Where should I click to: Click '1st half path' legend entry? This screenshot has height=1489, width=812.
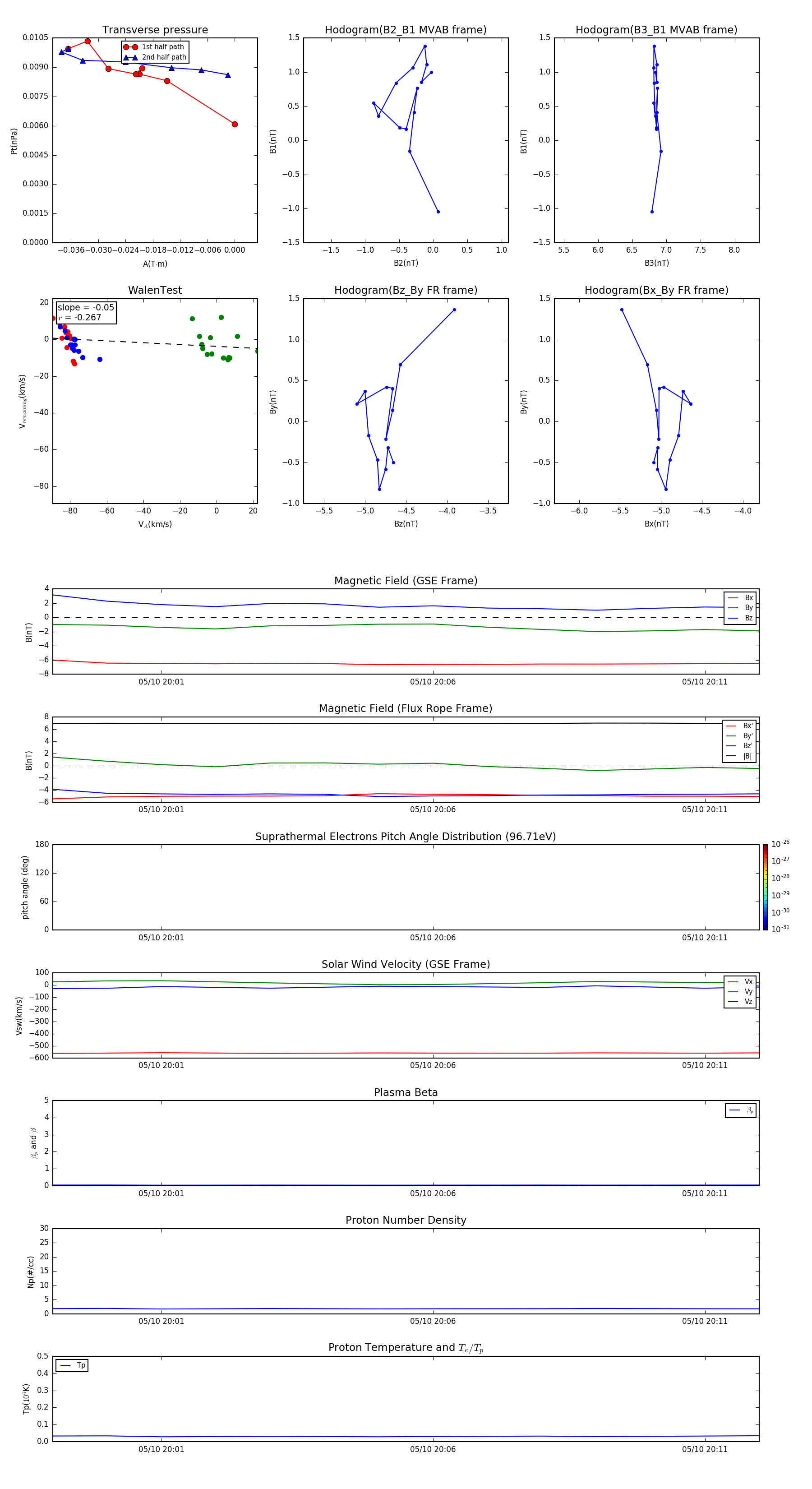click(154, 47)
